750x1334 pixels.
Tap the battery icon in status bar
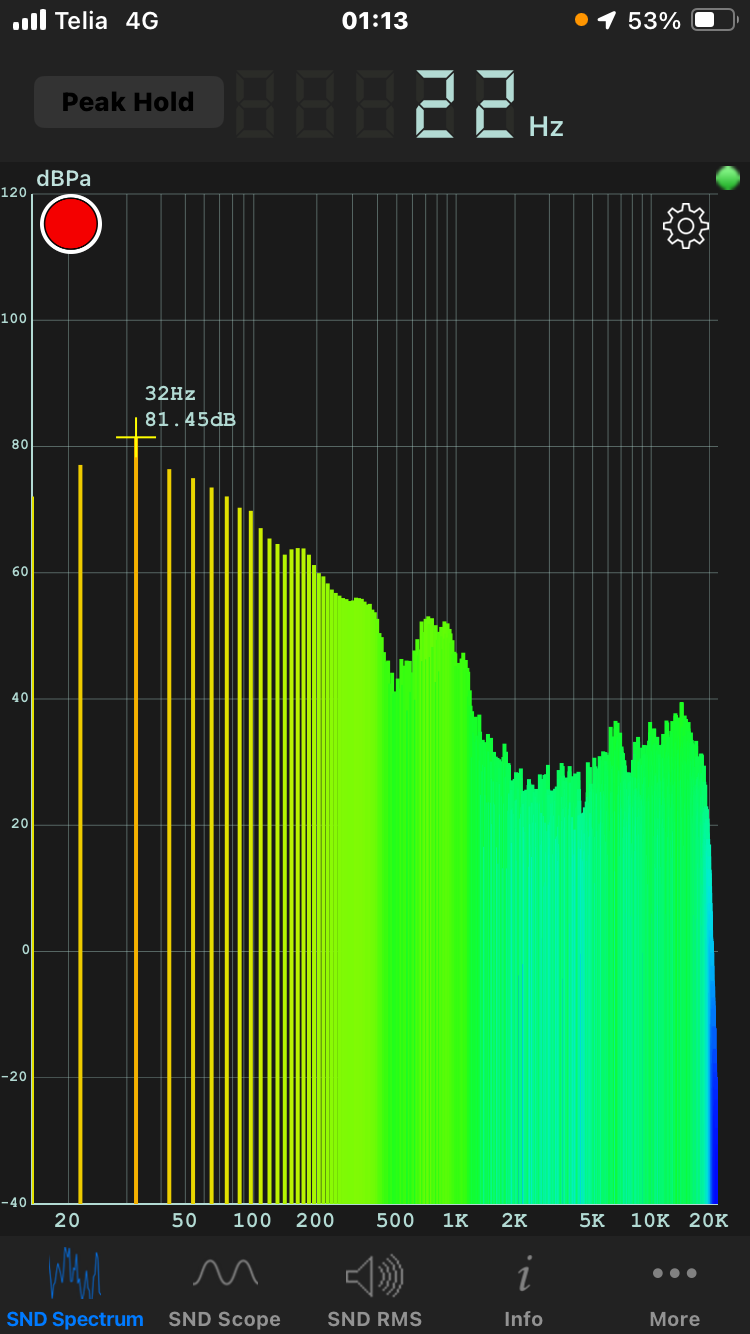pyautogui.click(x=715, y=21)
